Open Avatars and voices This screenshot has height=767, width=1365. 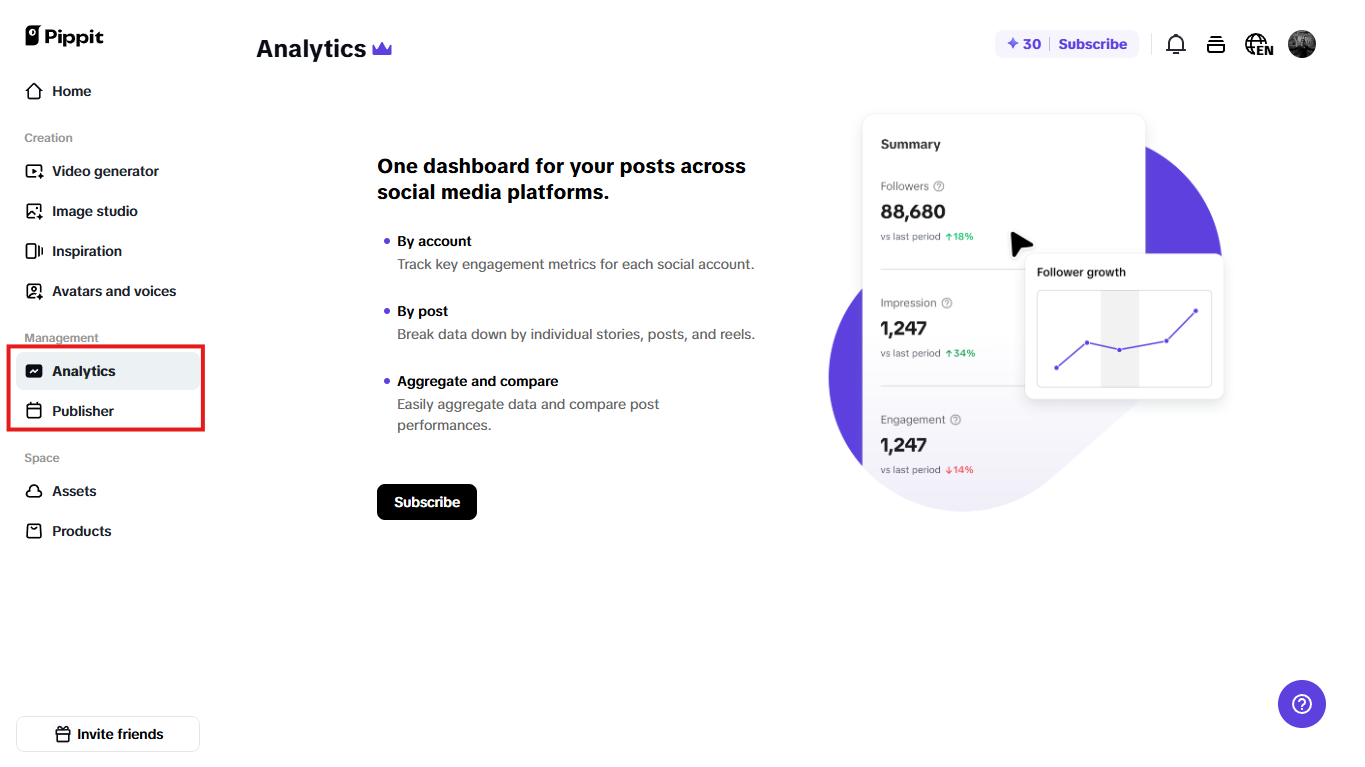point(114,291)
